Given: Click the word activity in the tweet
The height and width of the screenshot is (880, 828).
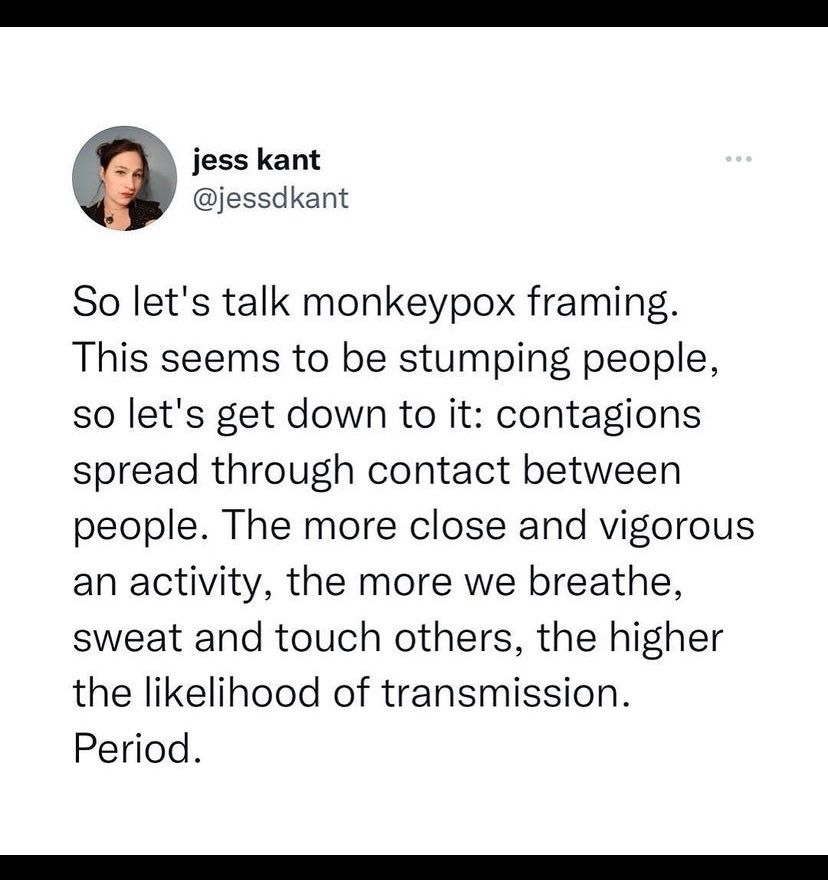Looking at the screenshot, I should pyautogui.click(x=197, y=583).
